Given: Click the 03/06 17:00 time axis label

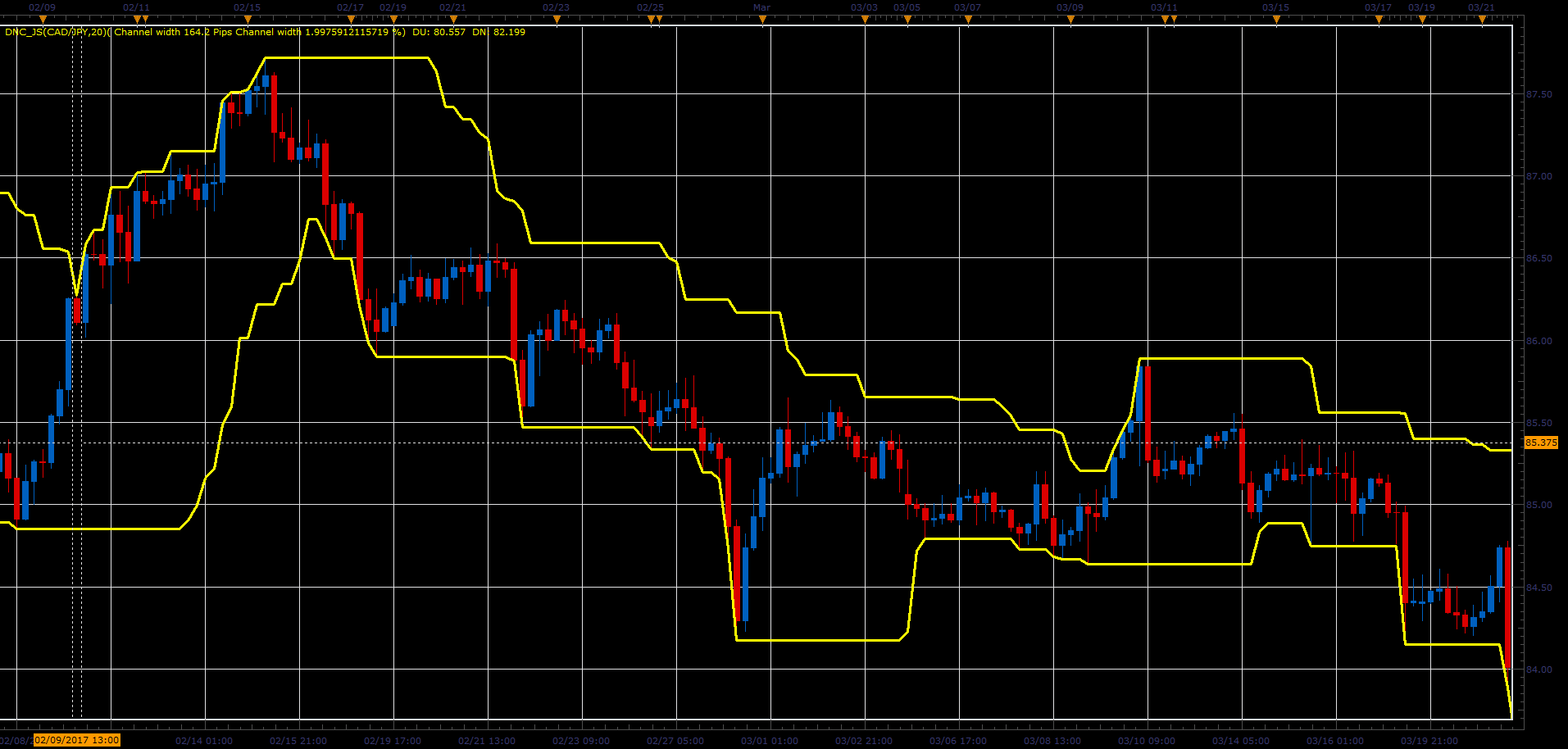Looking at the screenshot, I should coord(958,741).
